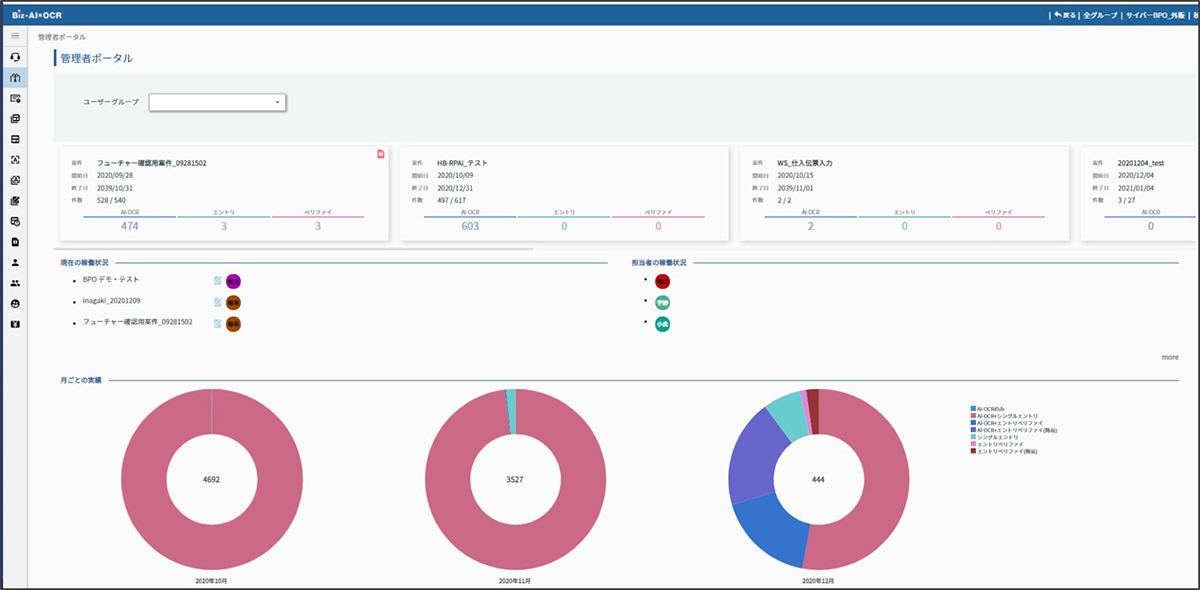
Task: Click the edit icon next to inagaki_20201209
Action: pyautogui.click(x=217, y=302)
